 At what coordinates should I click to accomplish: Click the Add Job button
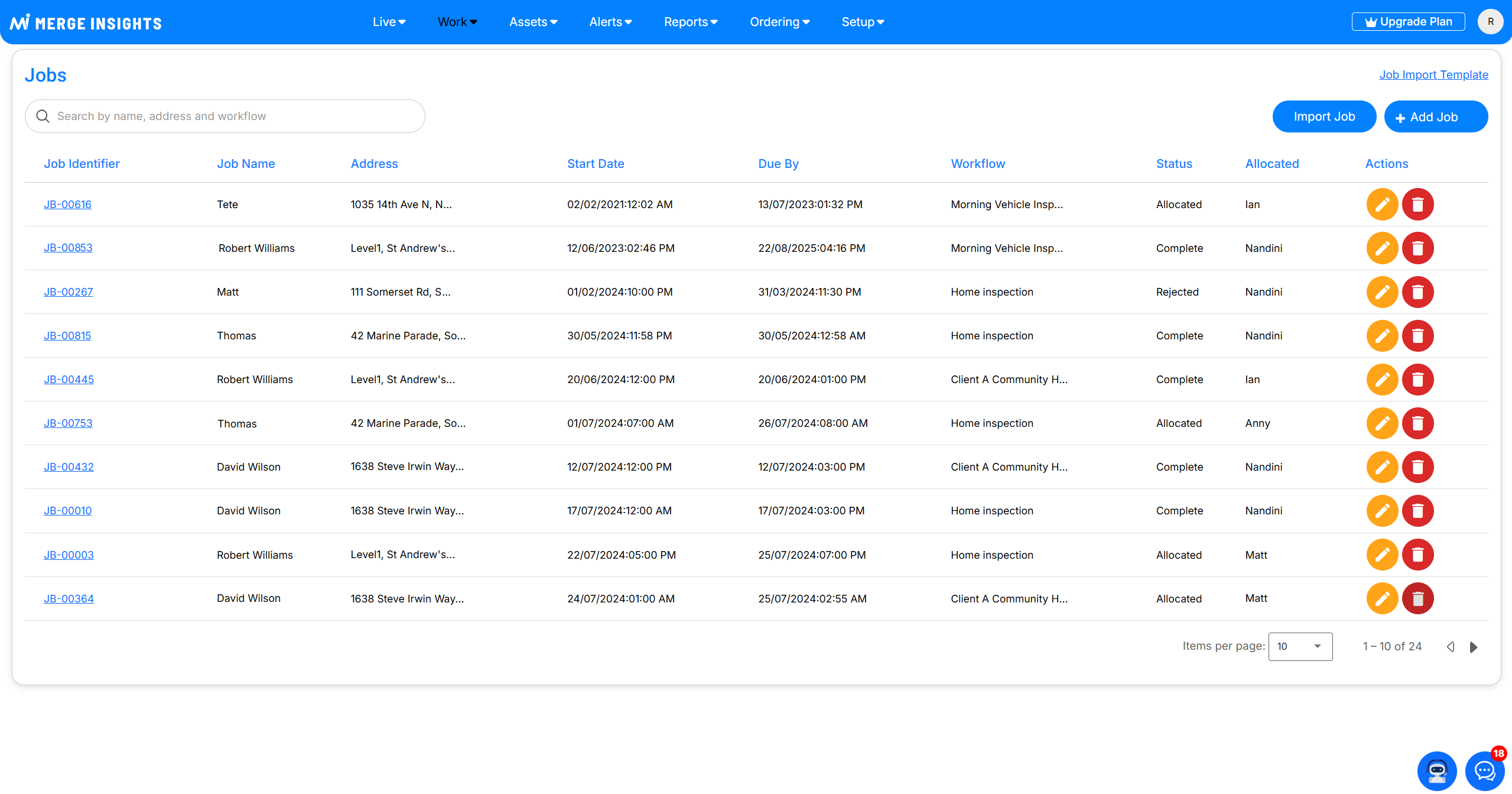(1435, 117)
